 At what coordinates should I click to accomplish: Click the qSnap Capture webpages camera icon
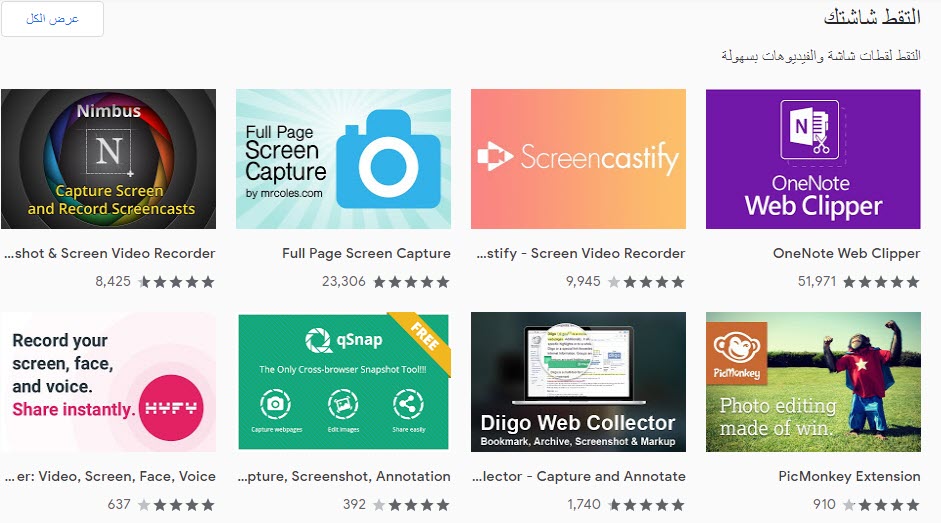click(275, 405)
